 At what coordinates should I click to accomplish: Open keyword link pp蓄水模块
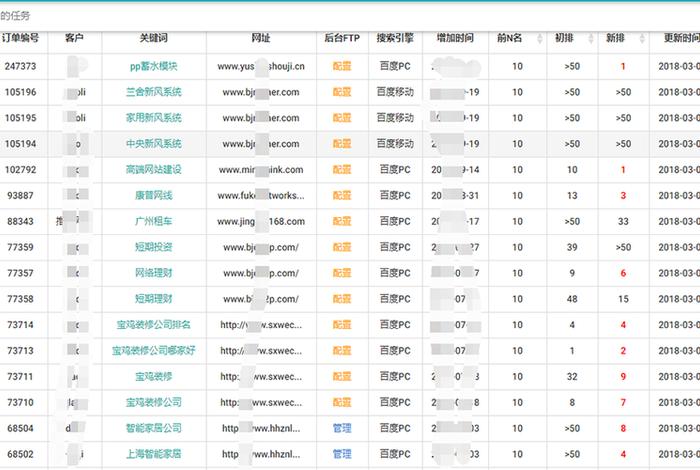pyautogui.click(x=154, y=66)
